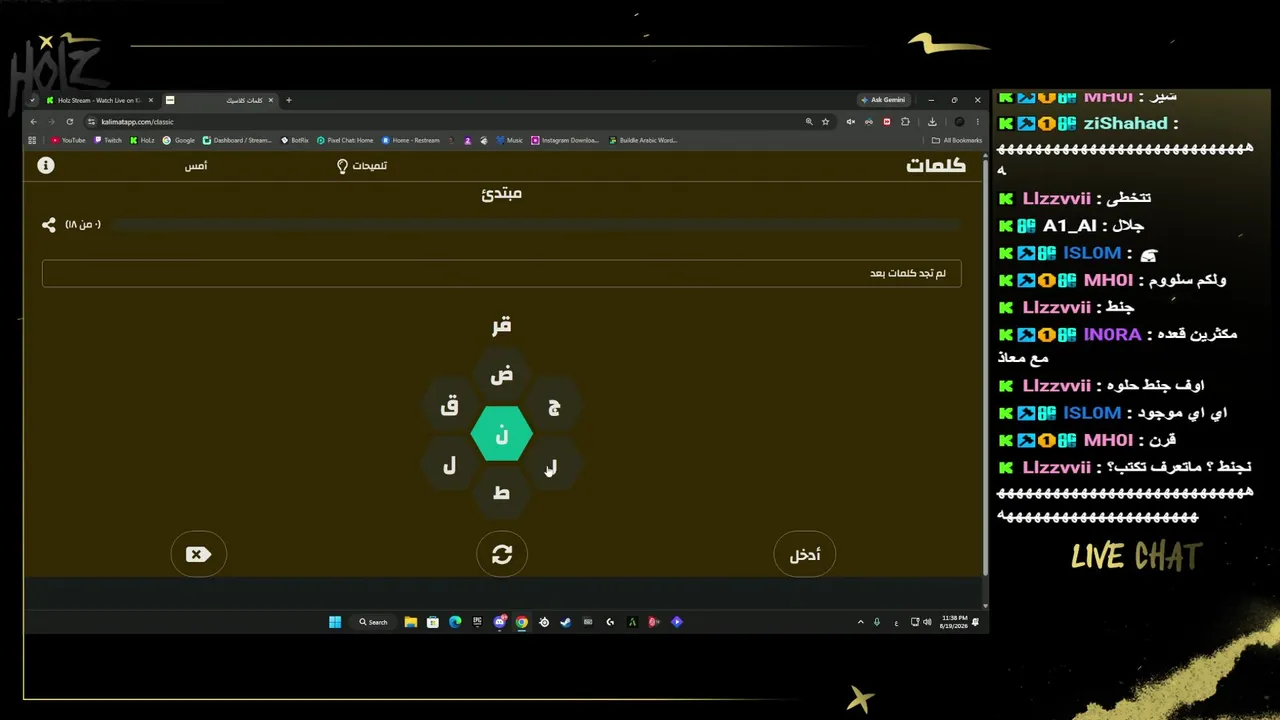
Task: Click the center letter ن hexagon
Action: 502,435
